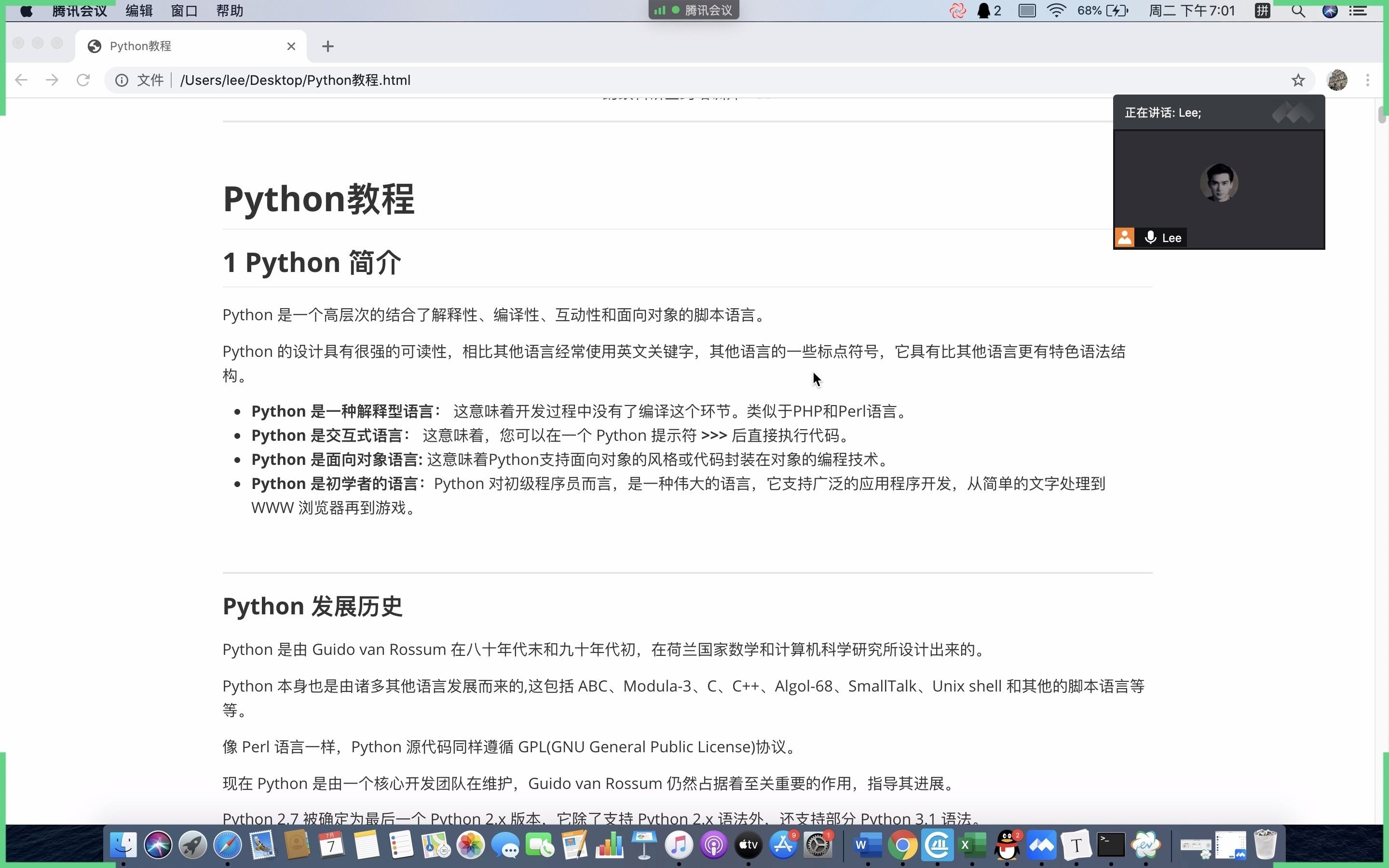Open the 编辑 menu
1389x868 pixels.
139,11
